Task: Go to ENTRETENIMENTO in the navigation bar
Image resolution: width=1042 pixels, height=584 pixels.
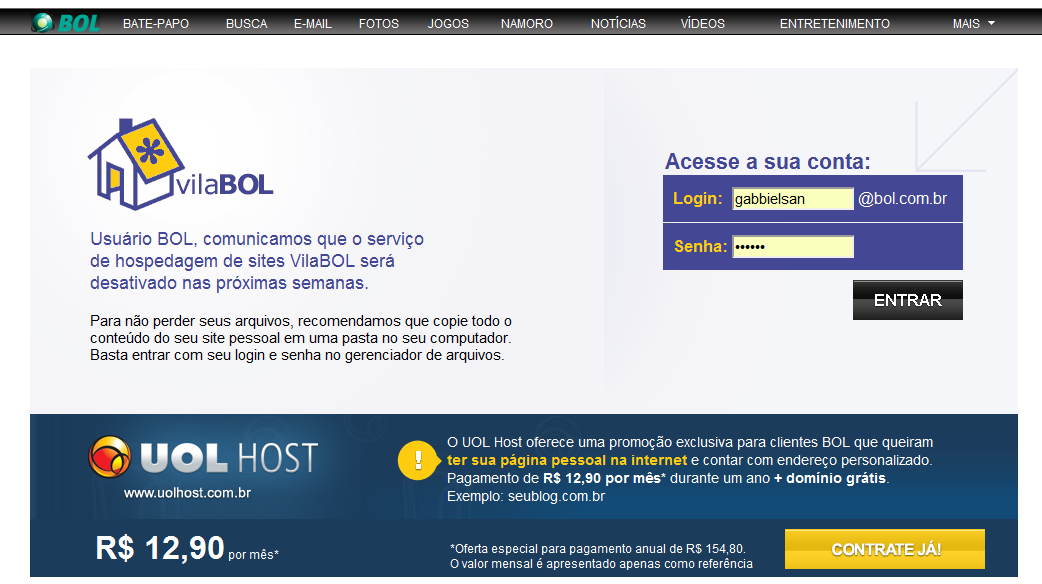Action: [x=835, y=24]
